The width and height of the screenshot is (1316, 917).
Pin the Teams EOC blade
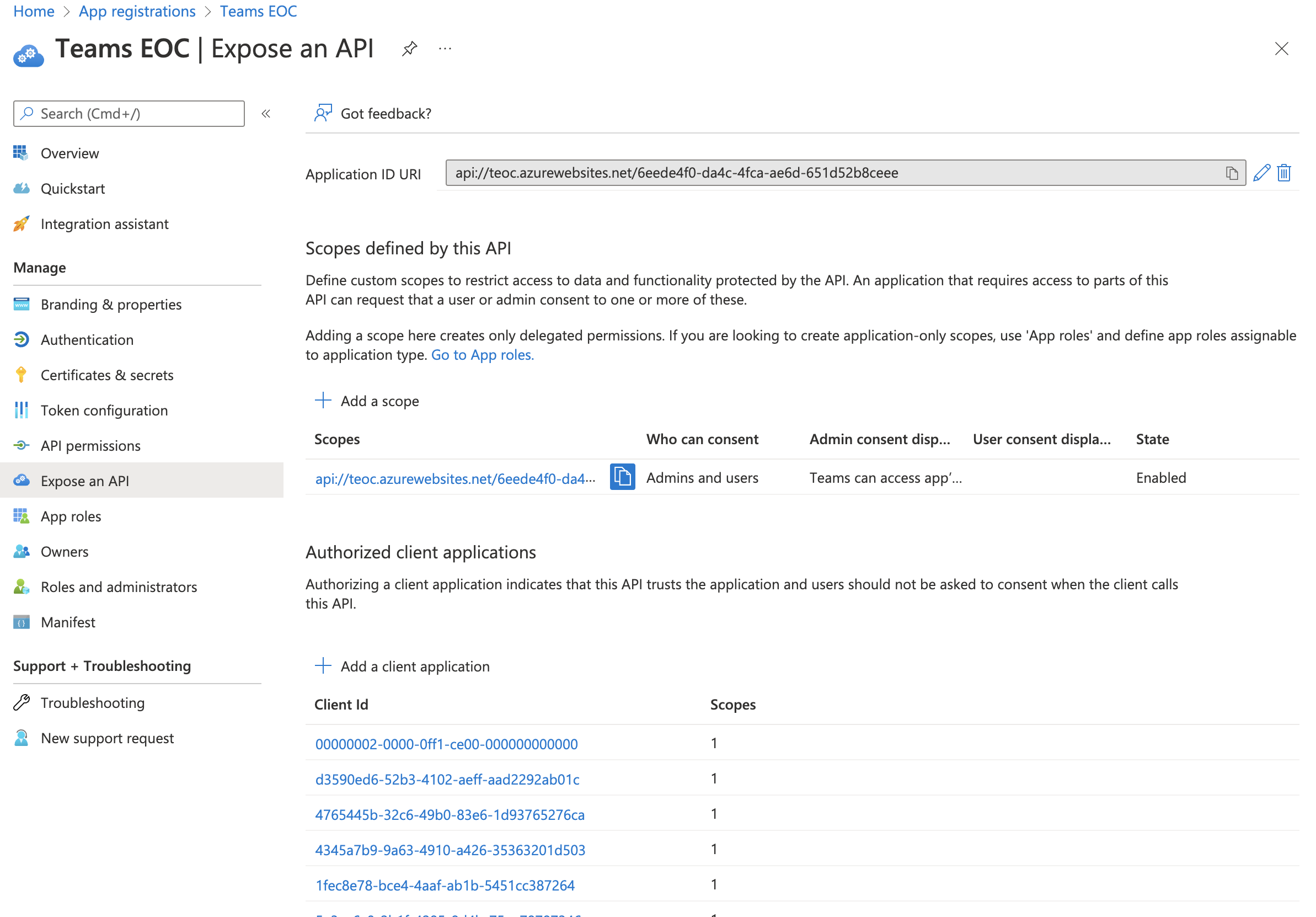[x=409, y=49]
